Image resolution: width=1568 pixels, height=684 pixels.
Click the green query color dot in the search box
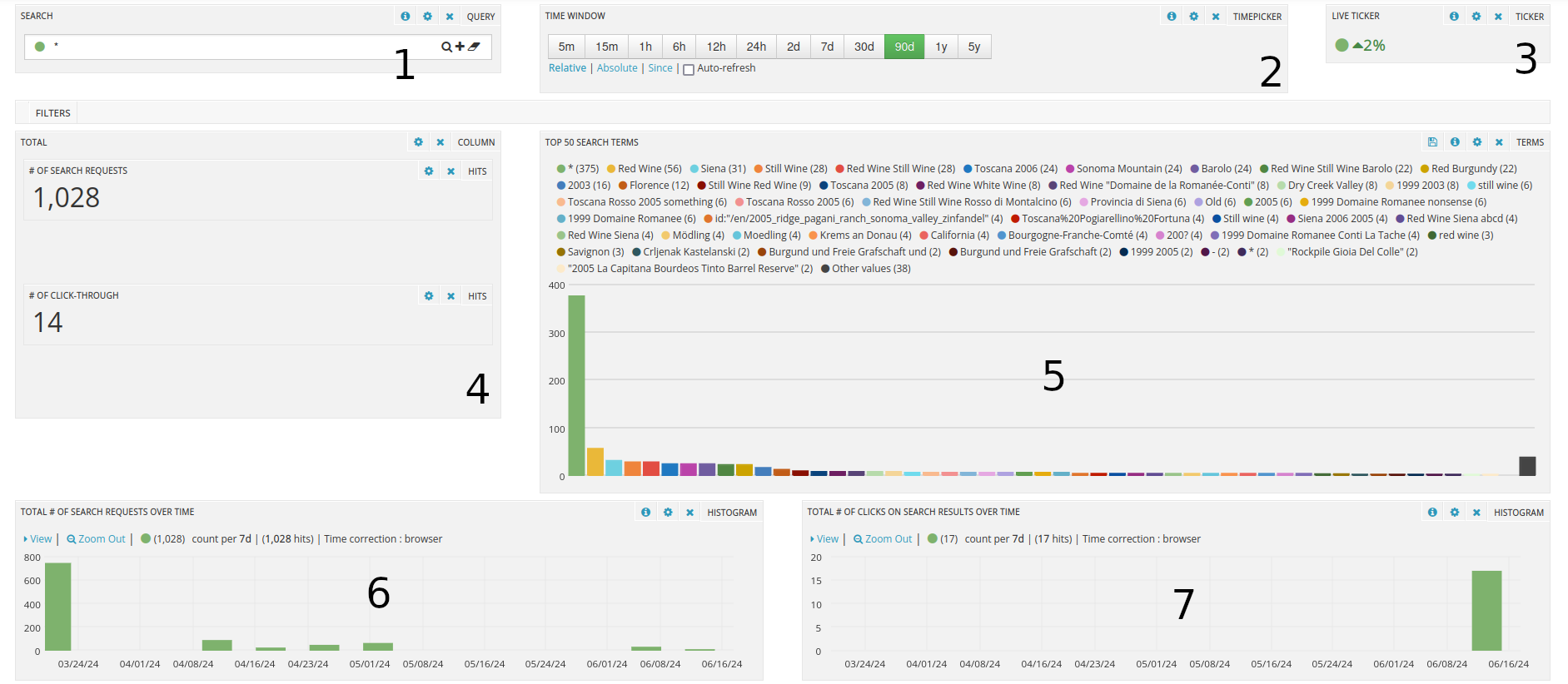(x=39, y=47)
